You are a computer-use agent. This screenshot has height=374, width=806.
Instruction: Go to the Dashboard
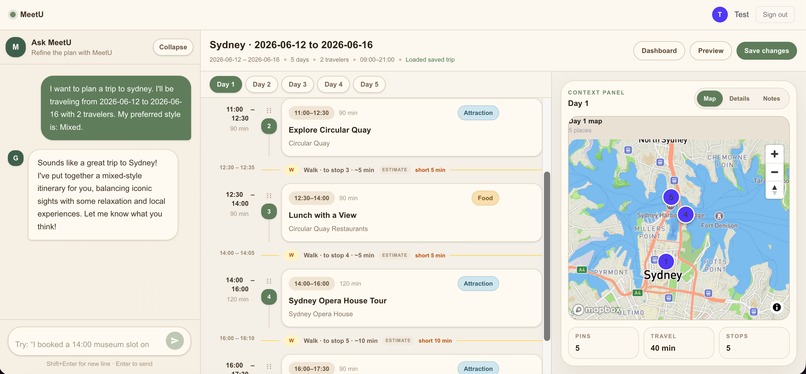click(659, 50)
